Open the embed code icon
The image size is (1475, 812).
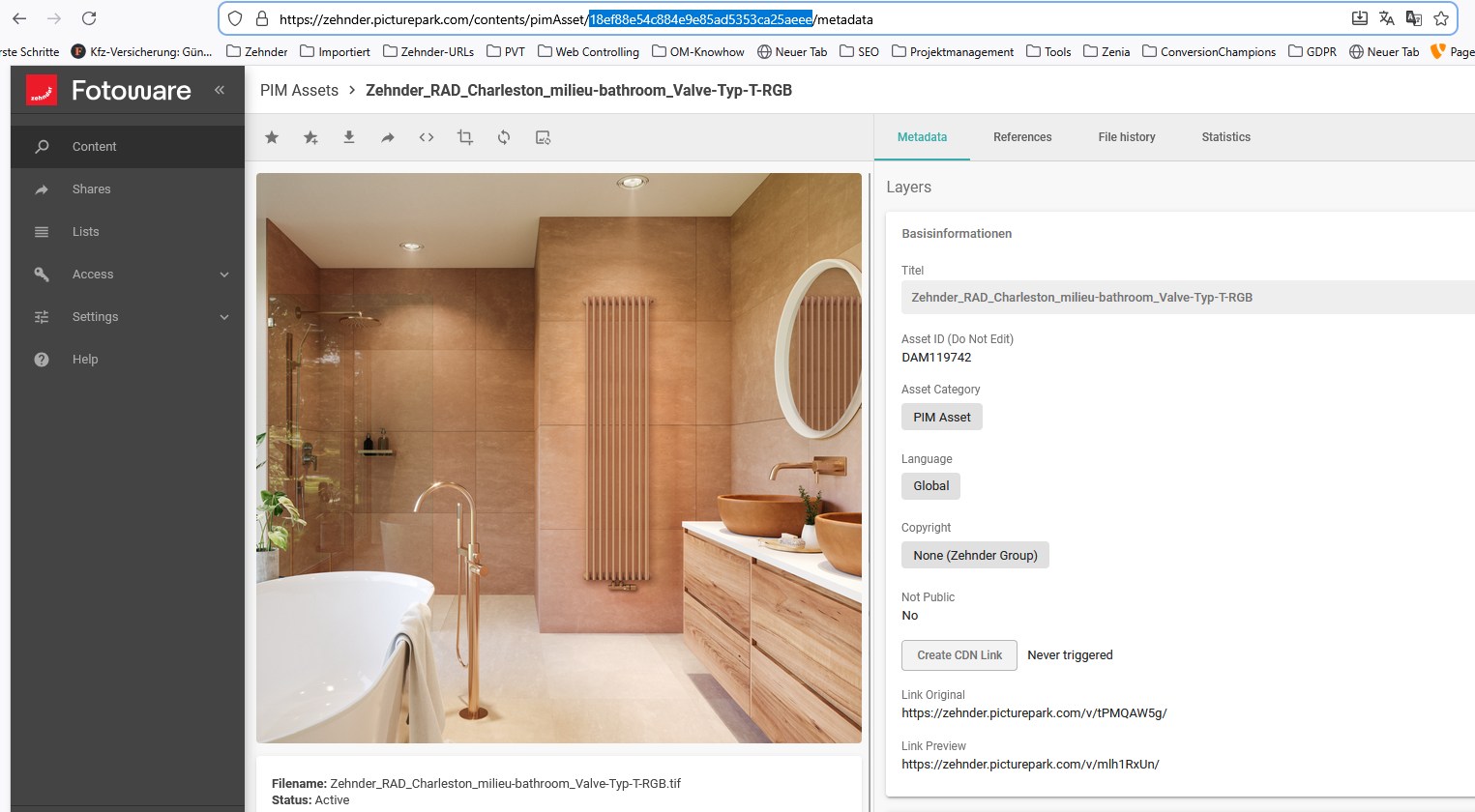[427, 137]
